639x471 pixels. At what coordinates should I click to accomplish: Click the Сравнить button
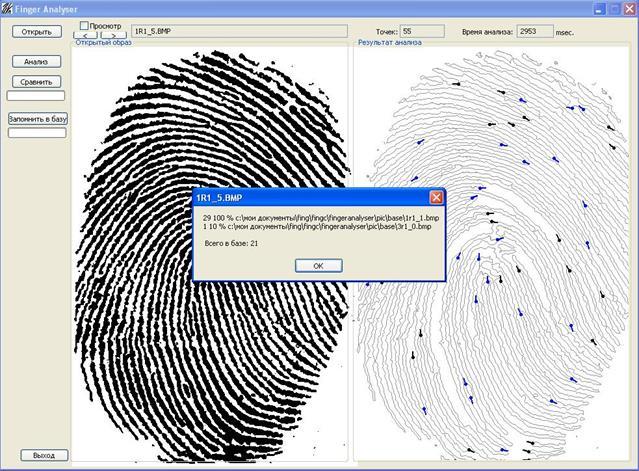[37, 81]
